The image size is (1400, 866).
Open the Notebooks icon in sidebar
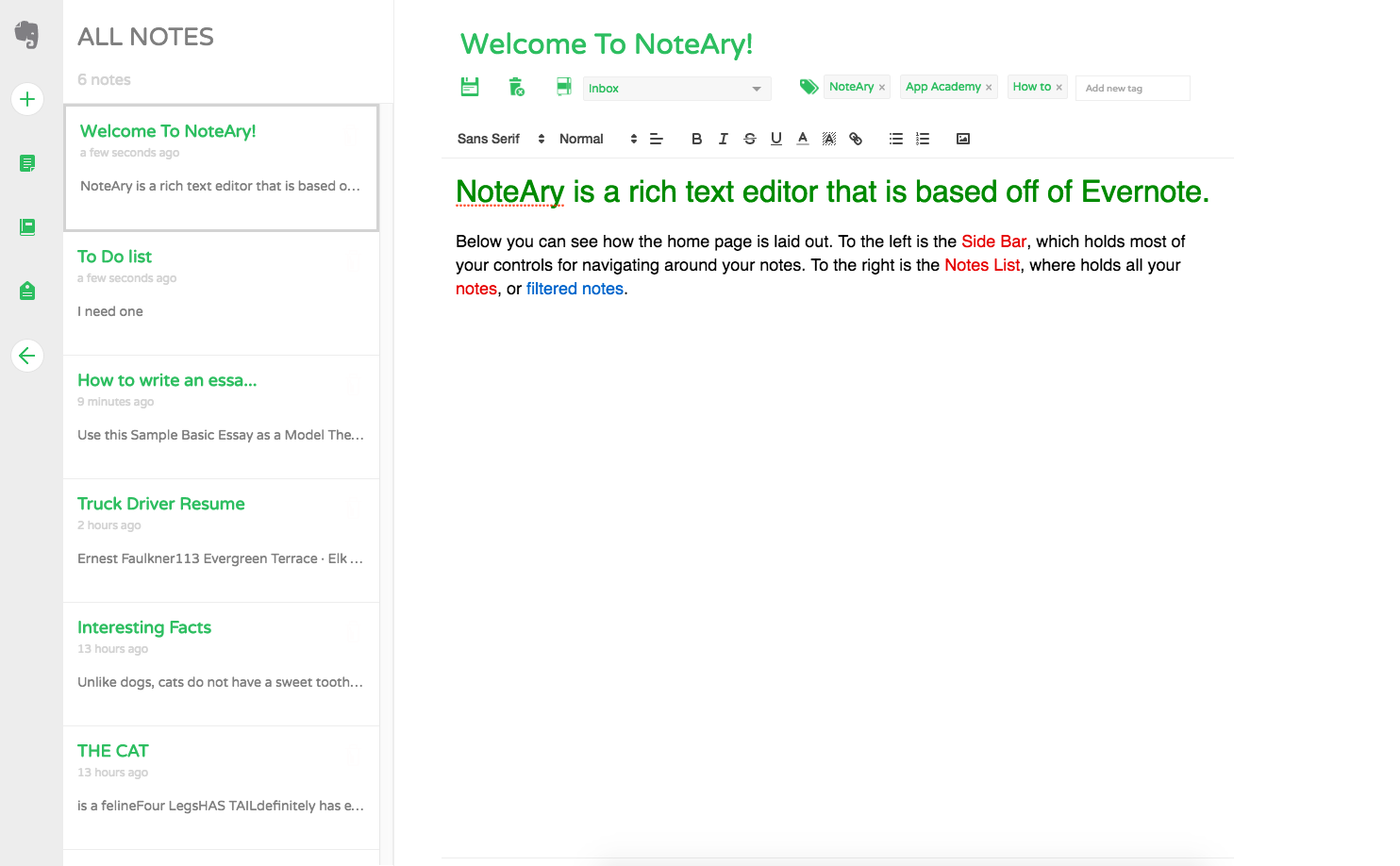pyautogui.click(x=27, y=226)
